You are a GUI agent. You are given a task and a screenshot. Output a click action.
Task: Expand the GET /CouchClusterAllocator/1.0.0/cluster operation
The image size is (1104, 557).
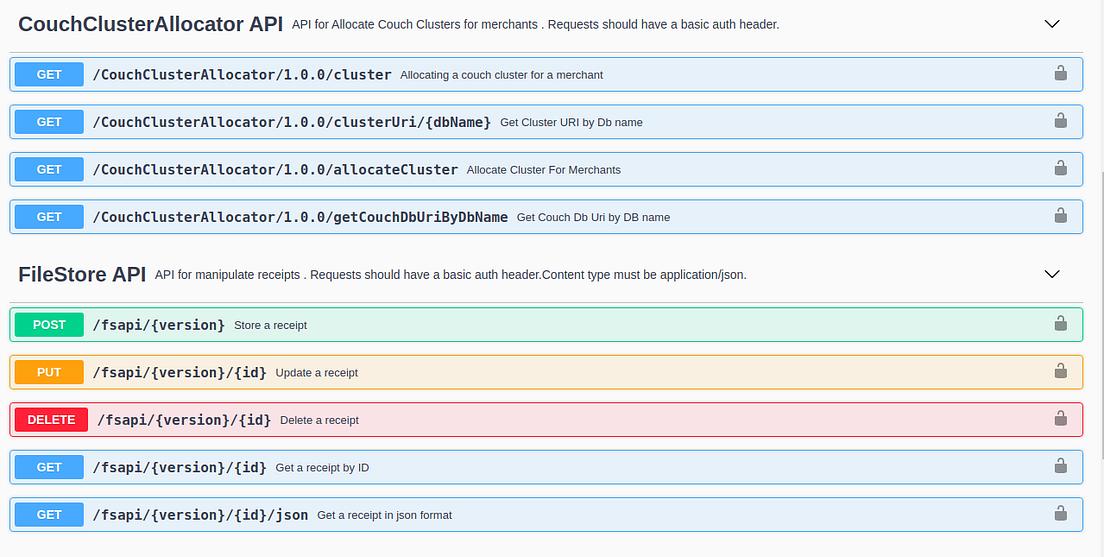(546, 75)
